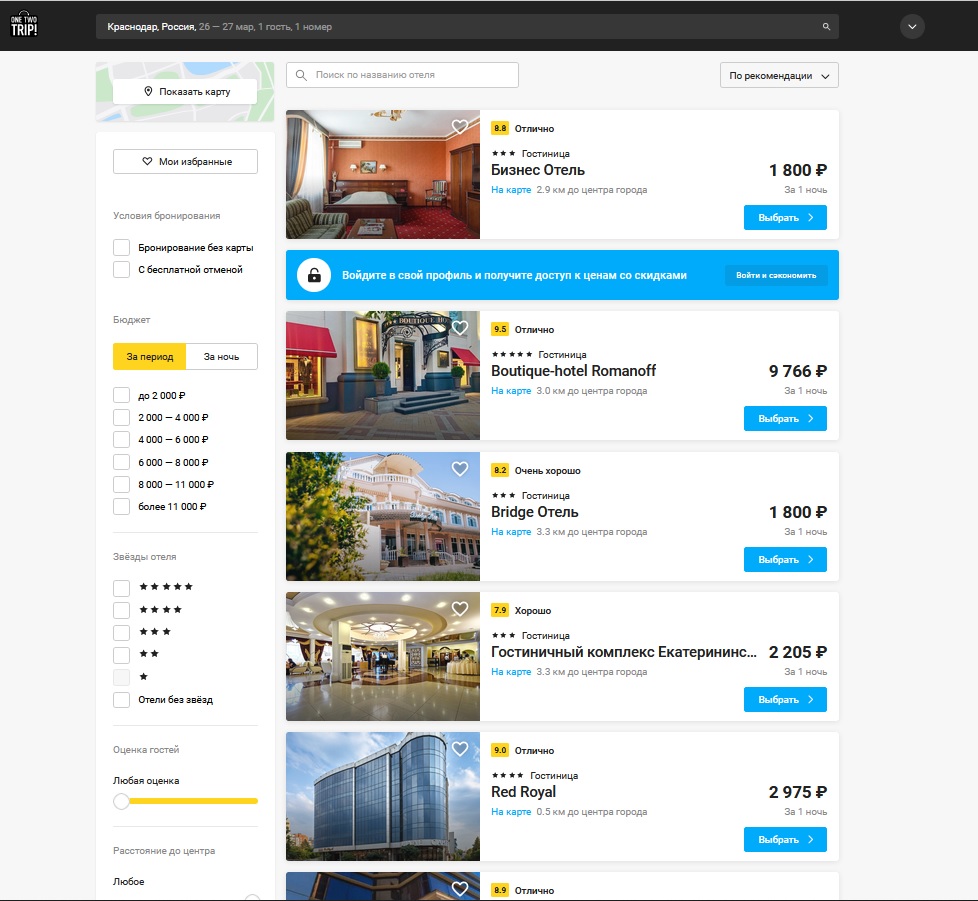The height and width of the screenshot is (901, 978).
Task: Favorite Бизнес Отель with heart icon
Action: pos(460,127)
